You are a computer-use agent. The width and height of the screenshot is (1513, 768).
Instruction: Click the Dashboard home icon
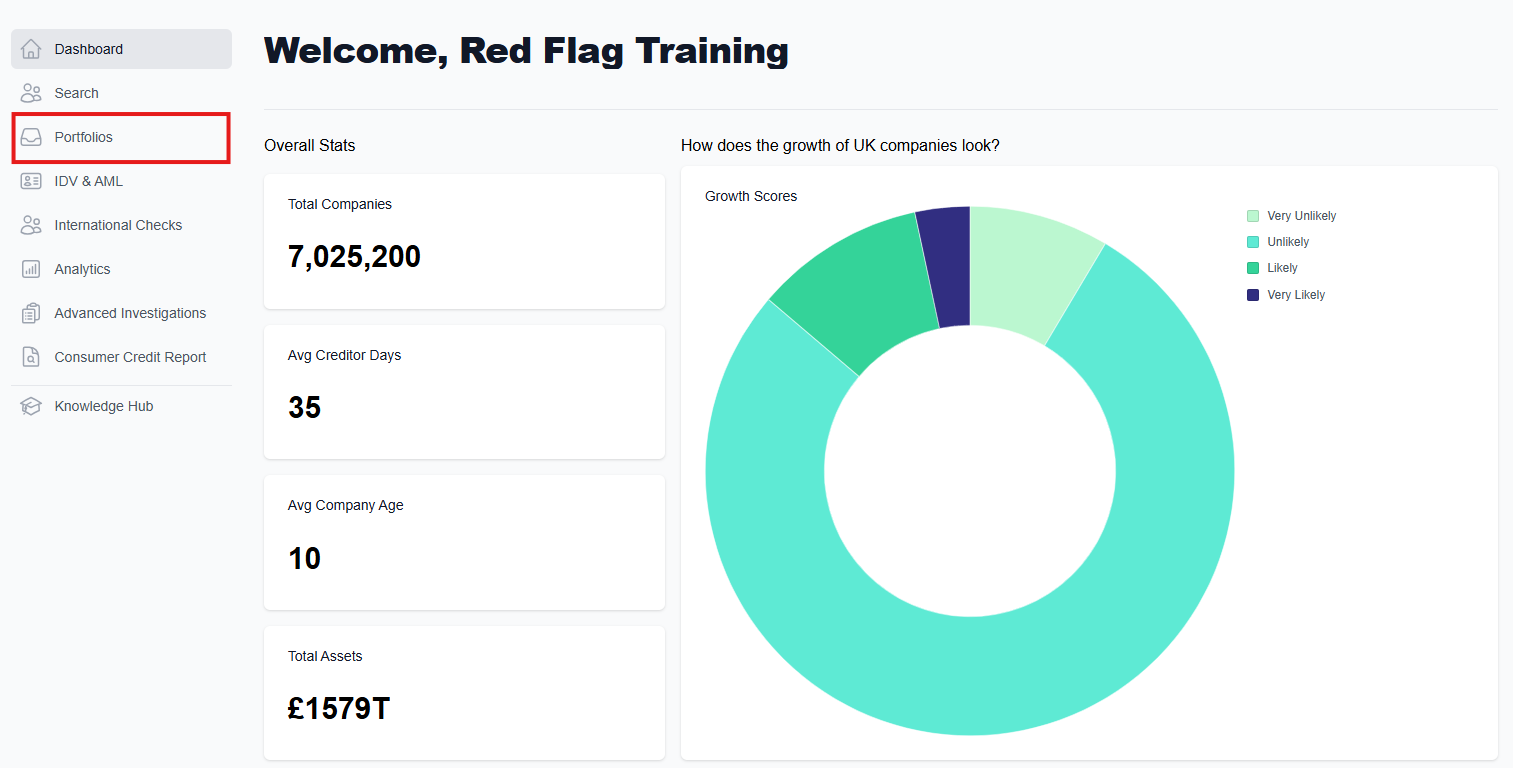(x=31, y=49)
